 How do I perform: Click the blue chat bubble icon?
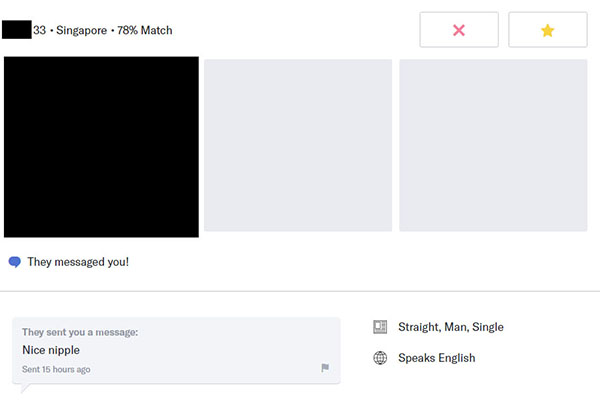pos(15,262)
